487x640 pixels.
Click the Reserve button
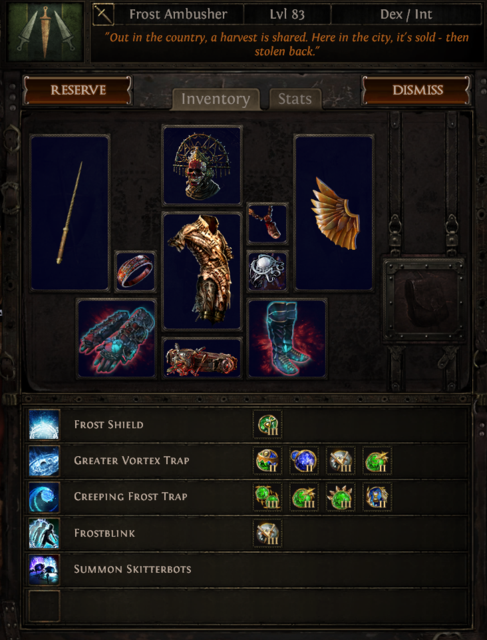coord(78,90)
